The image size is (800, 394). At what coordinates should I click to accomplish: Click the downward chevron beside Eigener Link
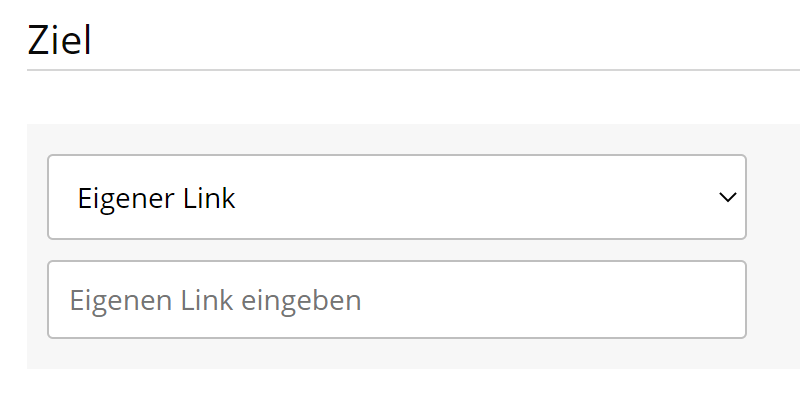point(727,197)
